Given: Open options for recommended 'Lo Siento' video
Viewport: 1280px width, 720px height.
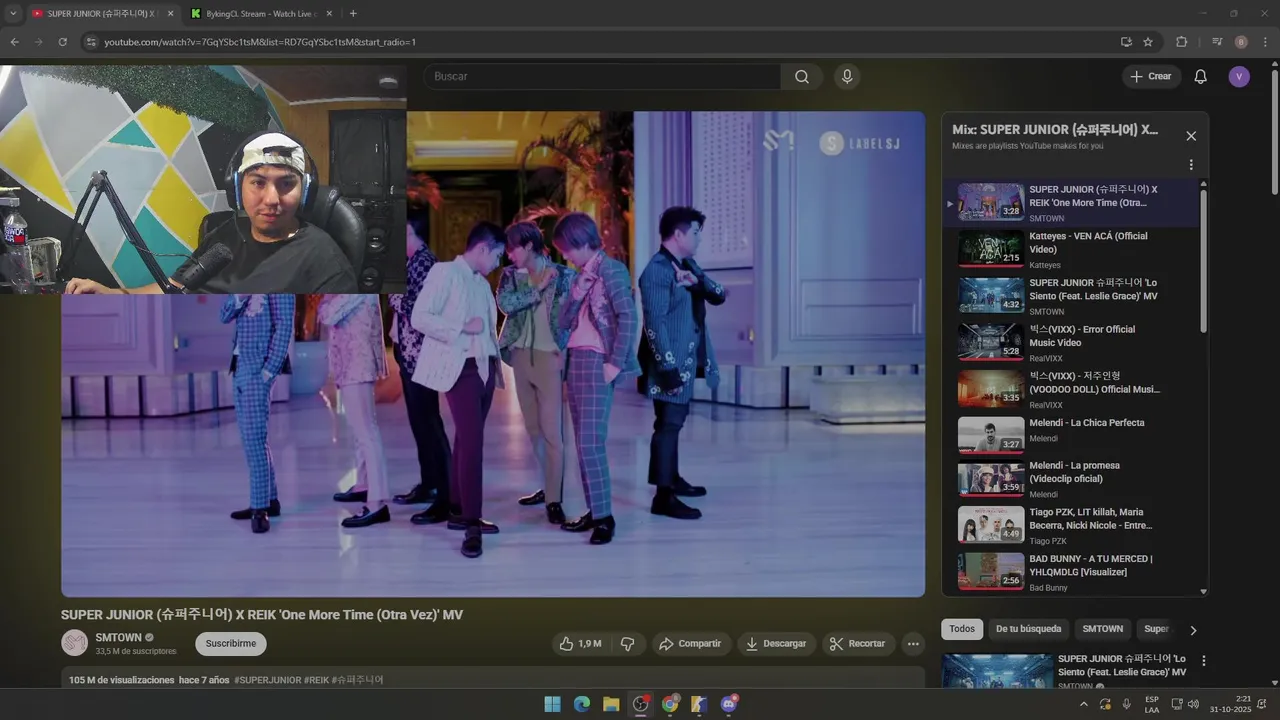Looking at the screenshot, I should (x=1204, y=661).
